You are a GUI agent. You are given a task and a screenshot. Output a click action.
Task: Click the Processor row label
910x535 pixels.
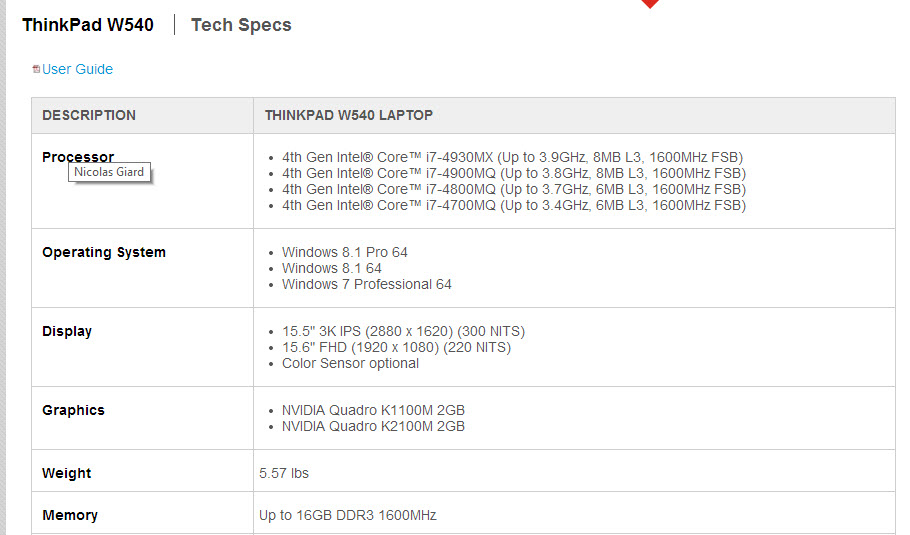click(x=78, y=157)
